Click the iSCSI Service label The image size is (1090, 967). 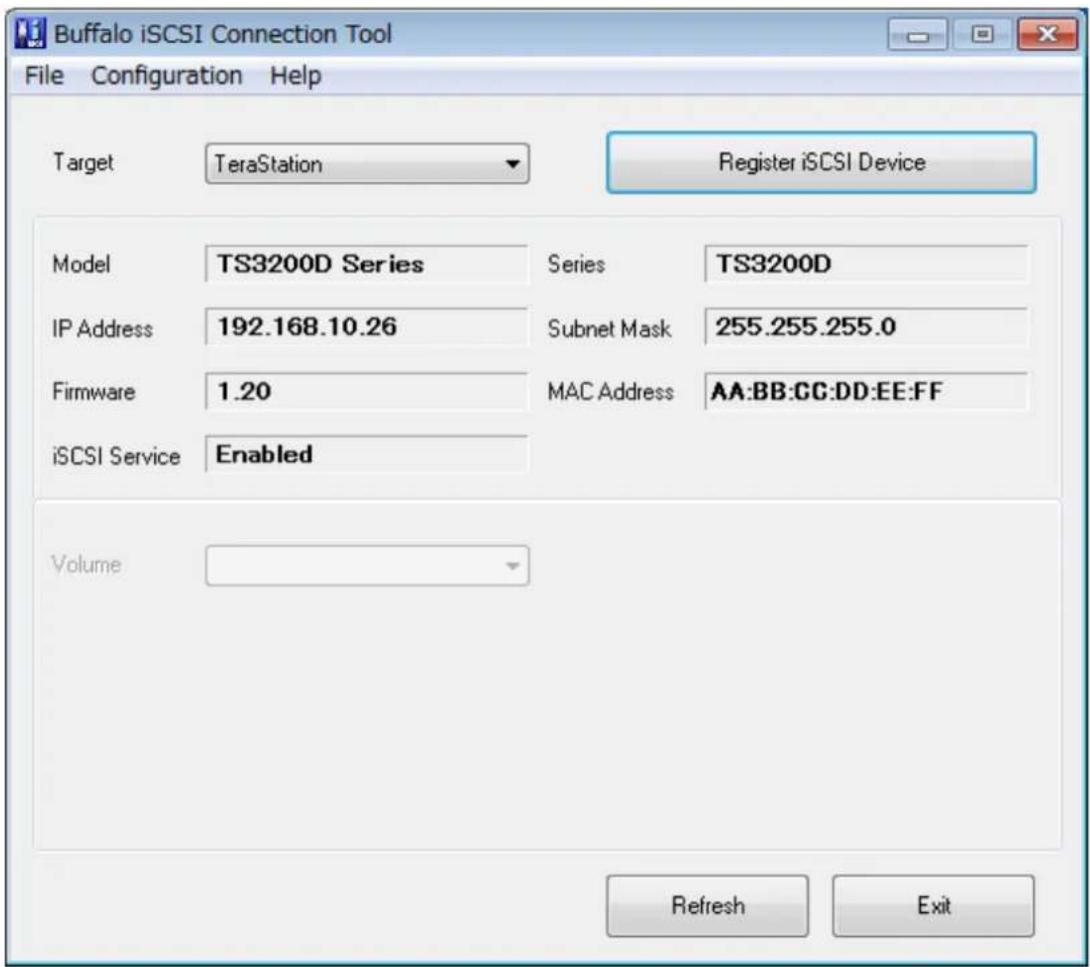(x=116, y=456)
